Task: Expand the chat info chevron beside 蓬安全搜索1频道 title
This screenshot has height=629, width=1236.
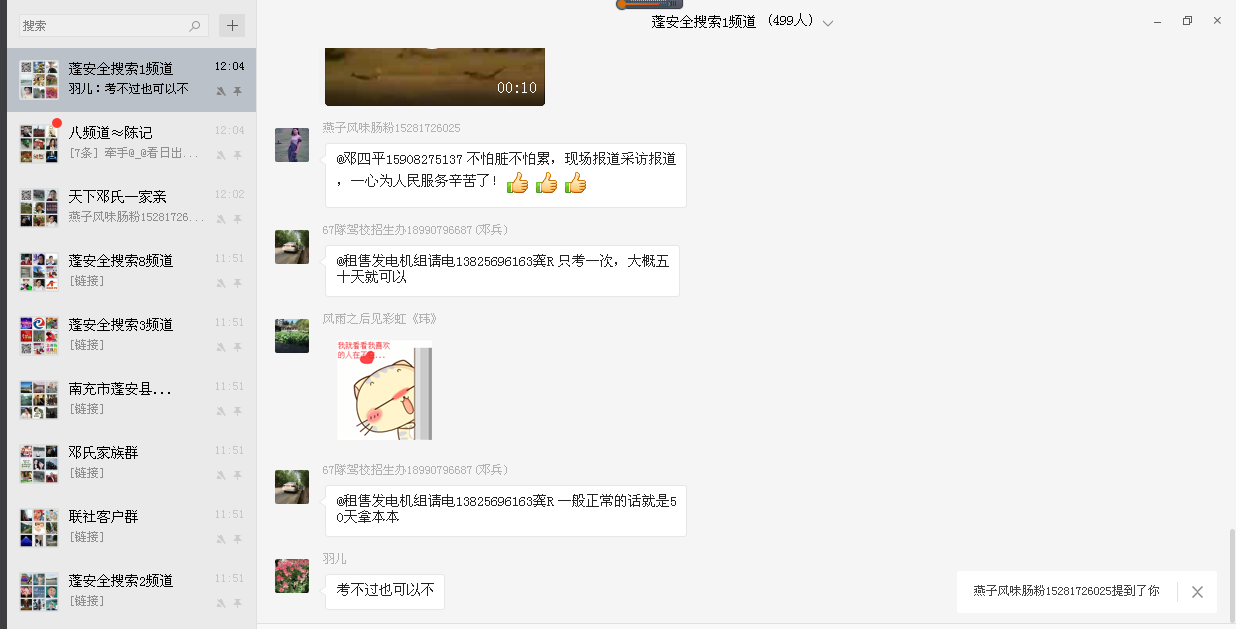Action: (x=828, y=23)
